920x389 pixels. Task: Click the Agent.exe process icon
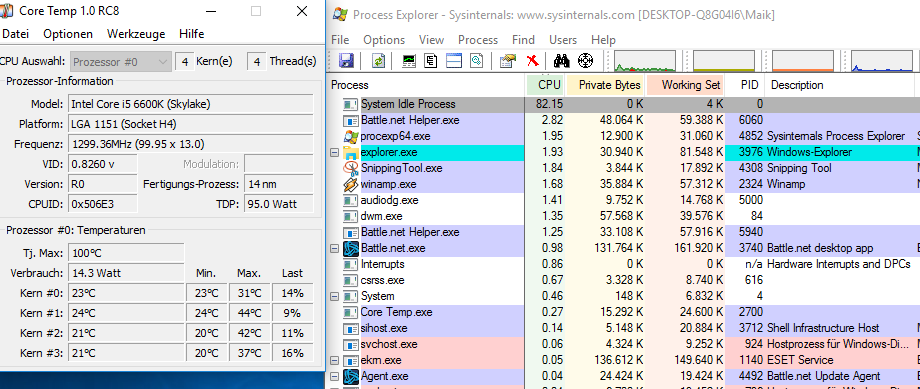pyautogui.click(x=351, y=376)
